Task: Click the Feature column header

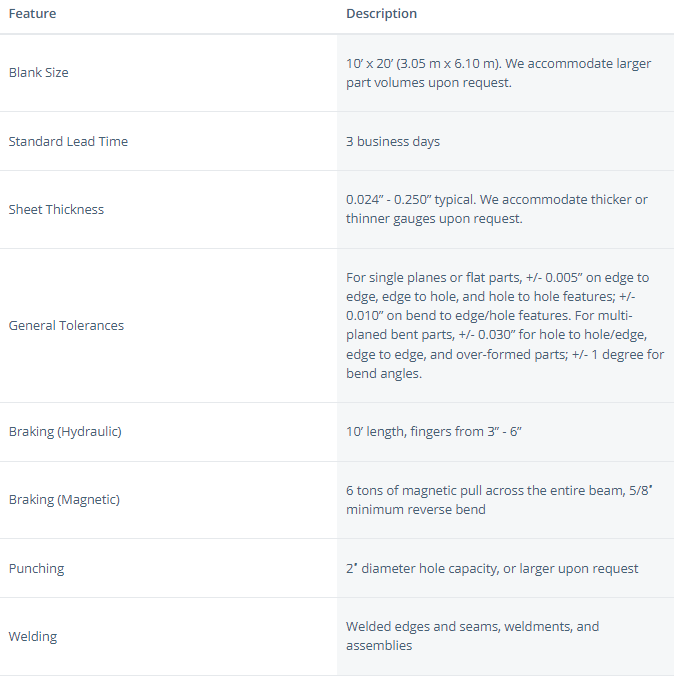Action: [32, 14]
